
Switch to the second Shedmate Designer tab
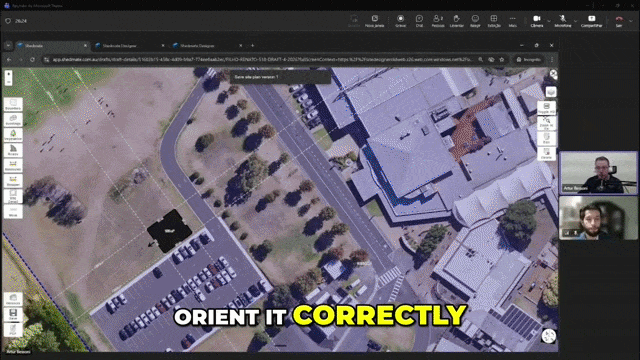point(130,46)
